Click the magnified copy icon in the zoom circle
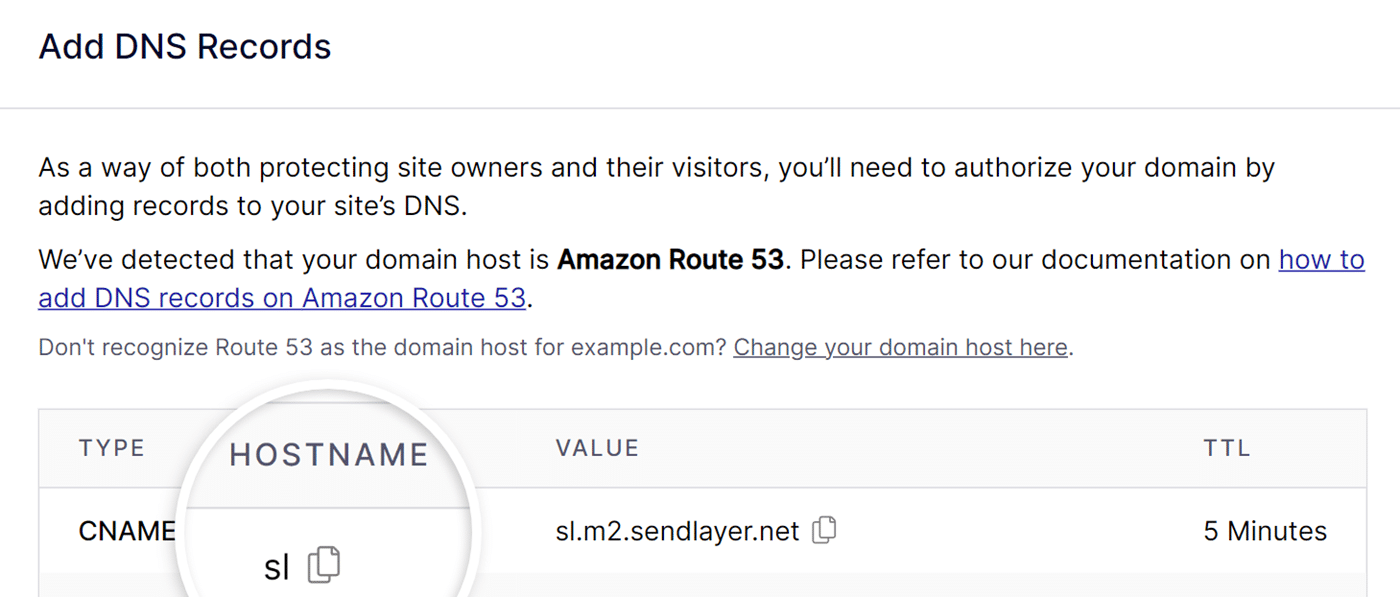1400x597 pixels. pos(324,564)
